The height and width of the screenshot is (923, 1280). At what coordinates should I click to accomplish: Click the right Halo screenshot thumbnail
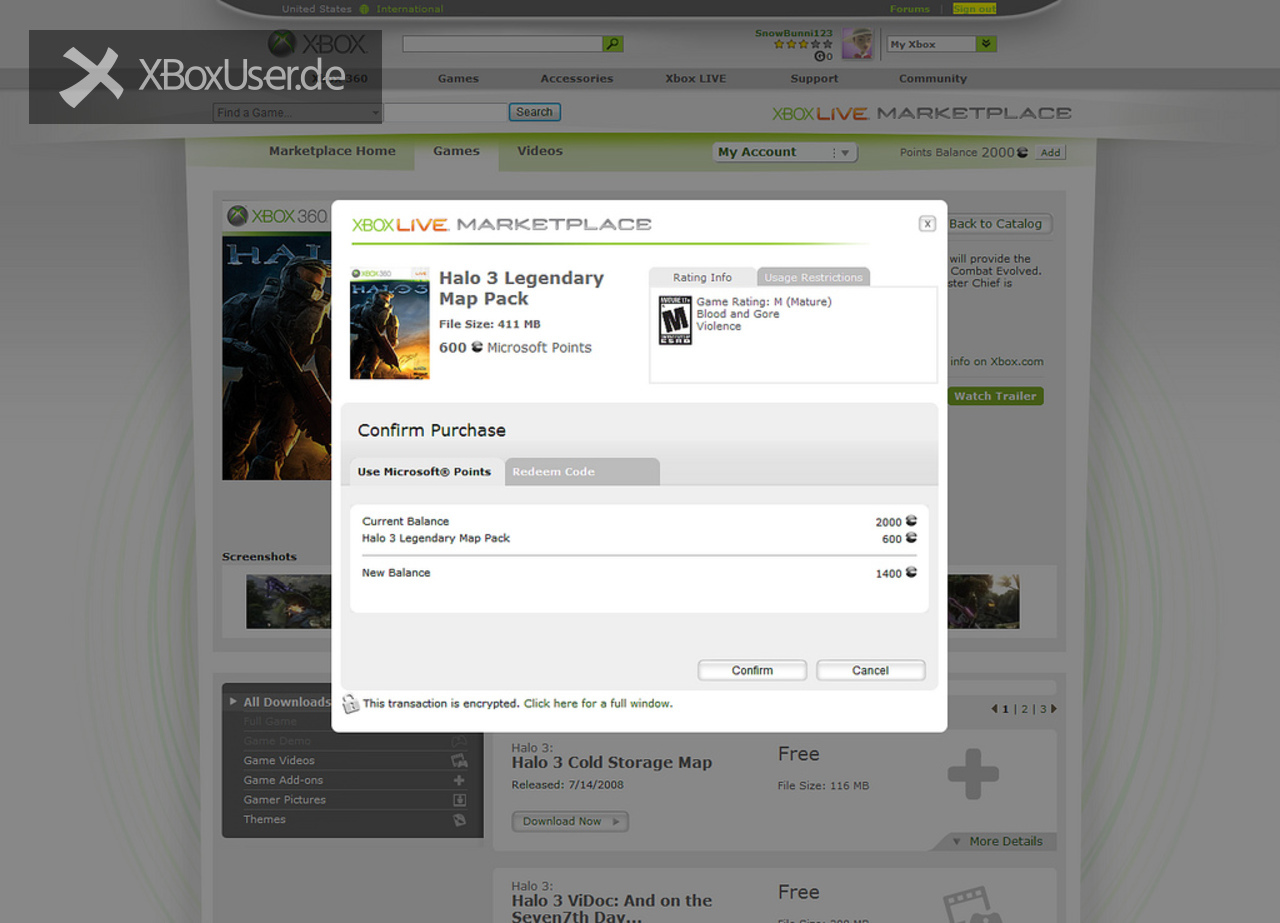point(983,601)
